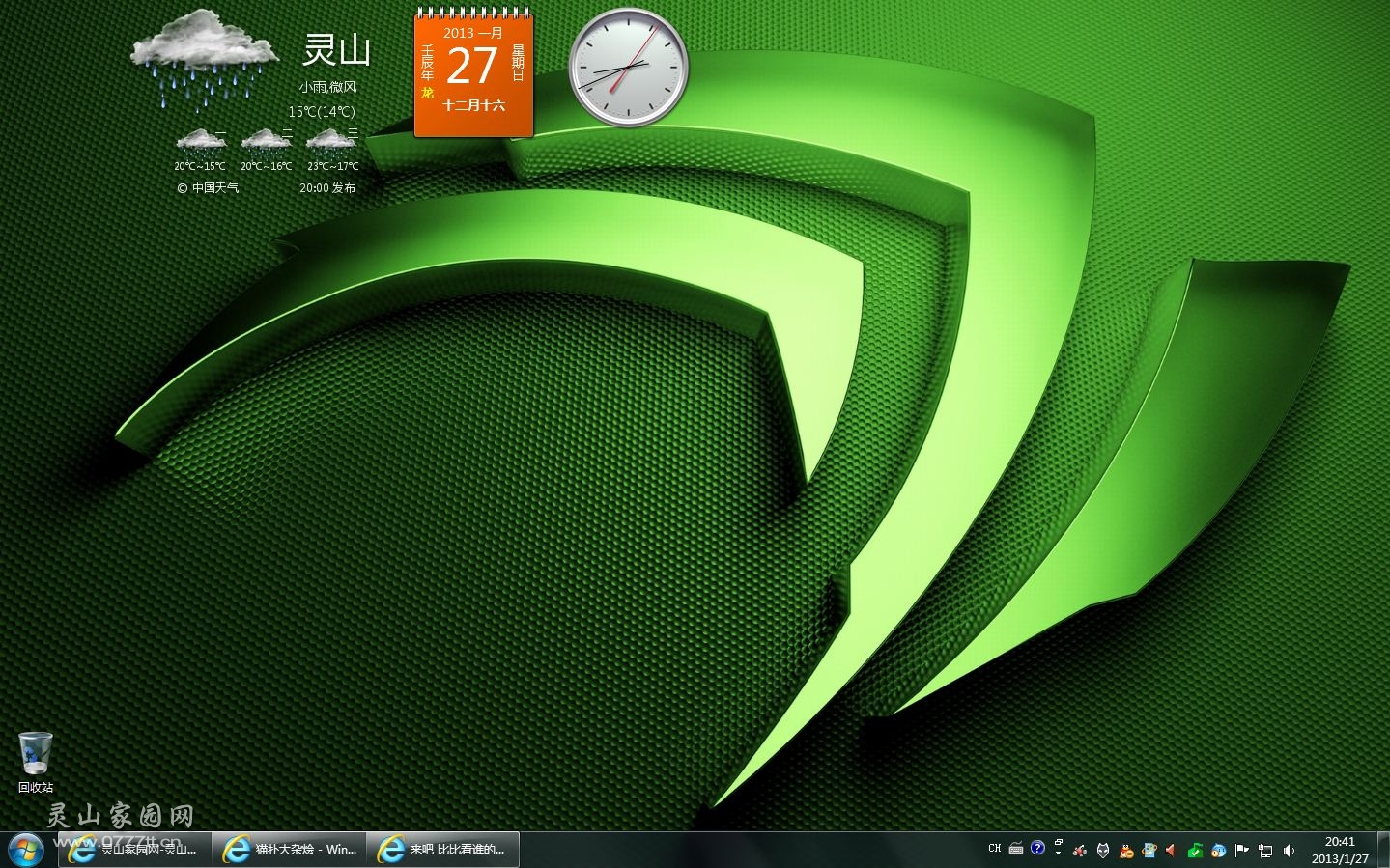Click the © 中国天气 source link

(x=208, y=187)
